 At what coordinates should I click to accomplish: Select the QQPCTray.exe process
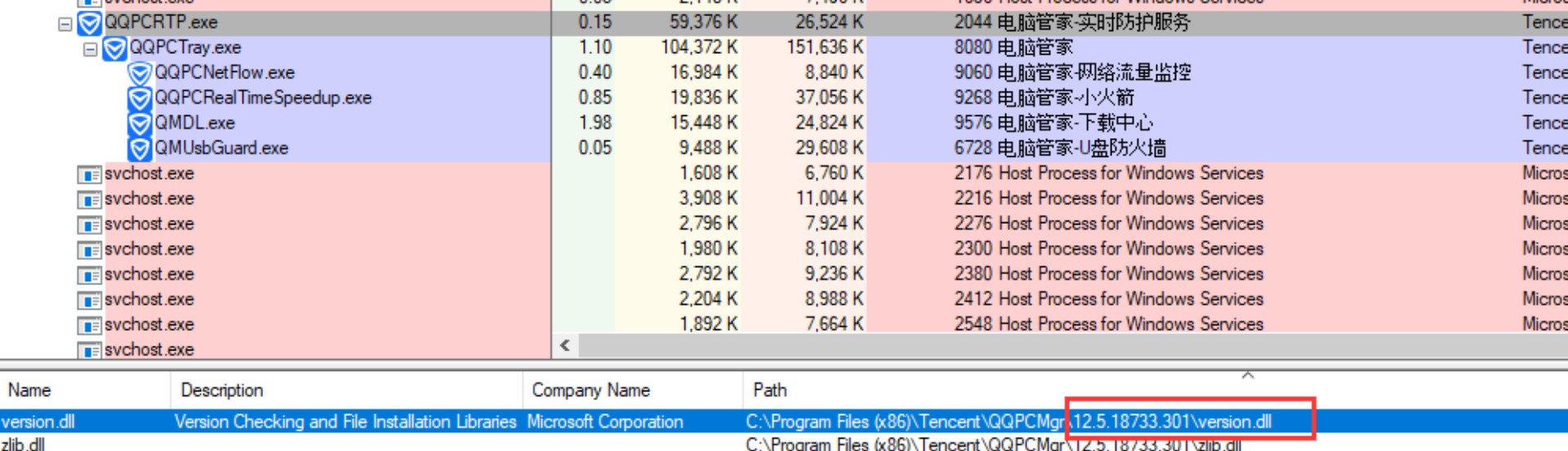[x=185, y=47]
